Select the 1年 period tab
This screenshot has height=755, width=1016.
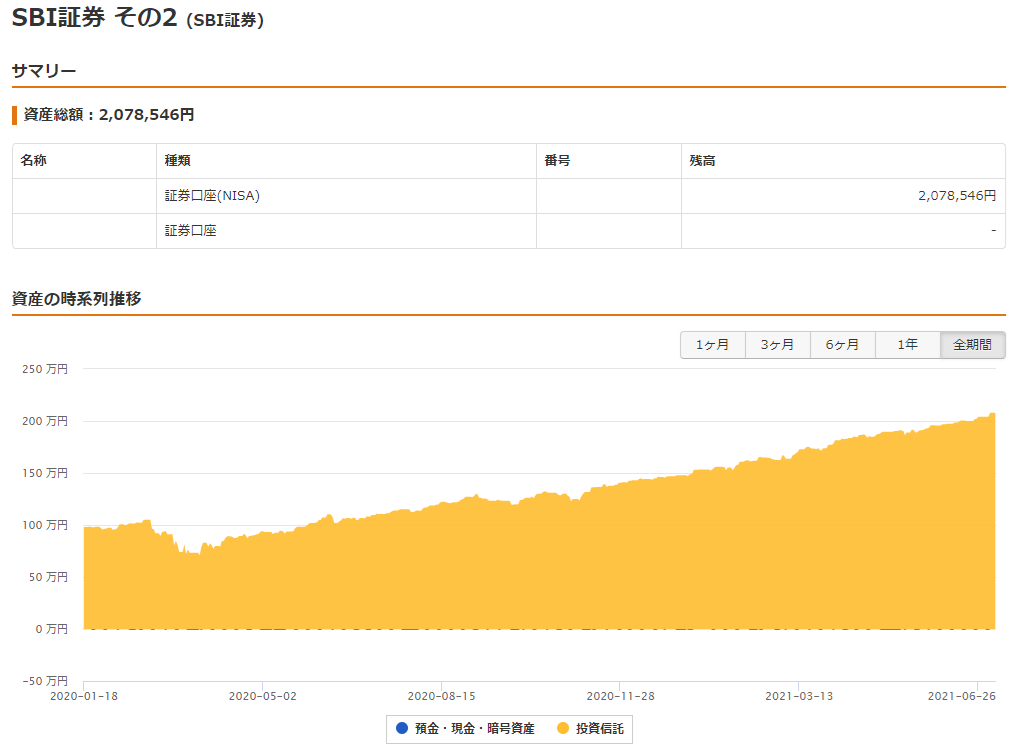click(x=907, y=345)
